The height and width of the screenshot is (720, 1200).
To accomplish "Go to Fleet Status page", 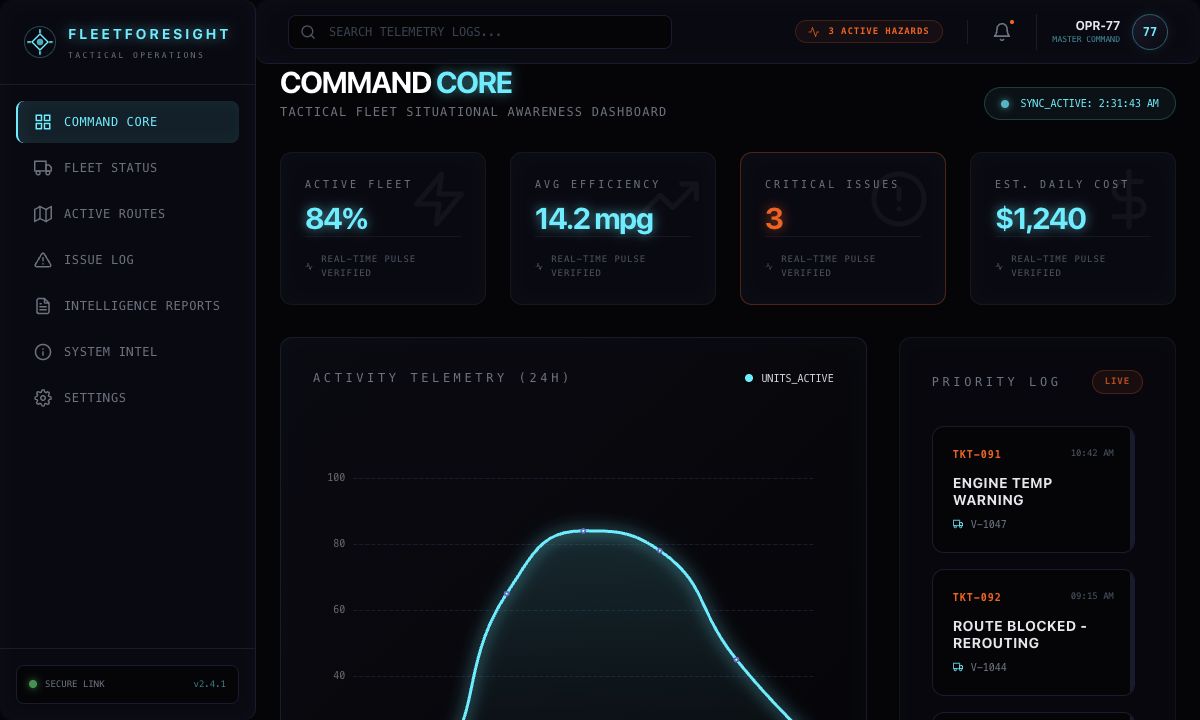I will pos(128,168).
